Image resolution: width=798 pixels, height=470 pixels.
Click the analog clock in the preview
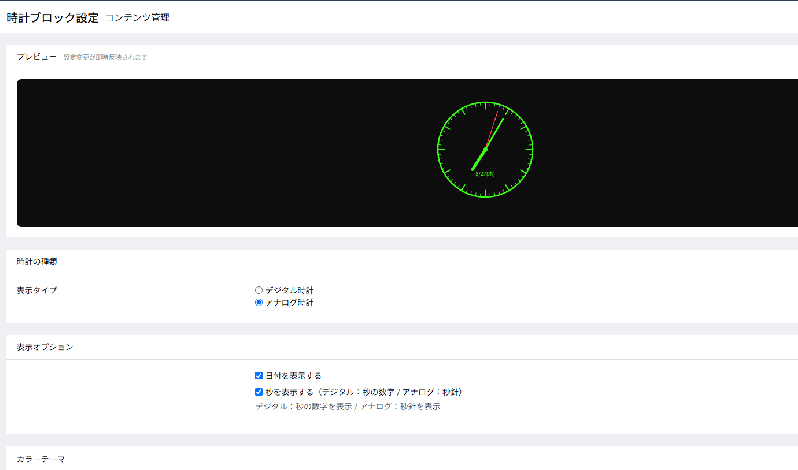[x=485, y=150]
